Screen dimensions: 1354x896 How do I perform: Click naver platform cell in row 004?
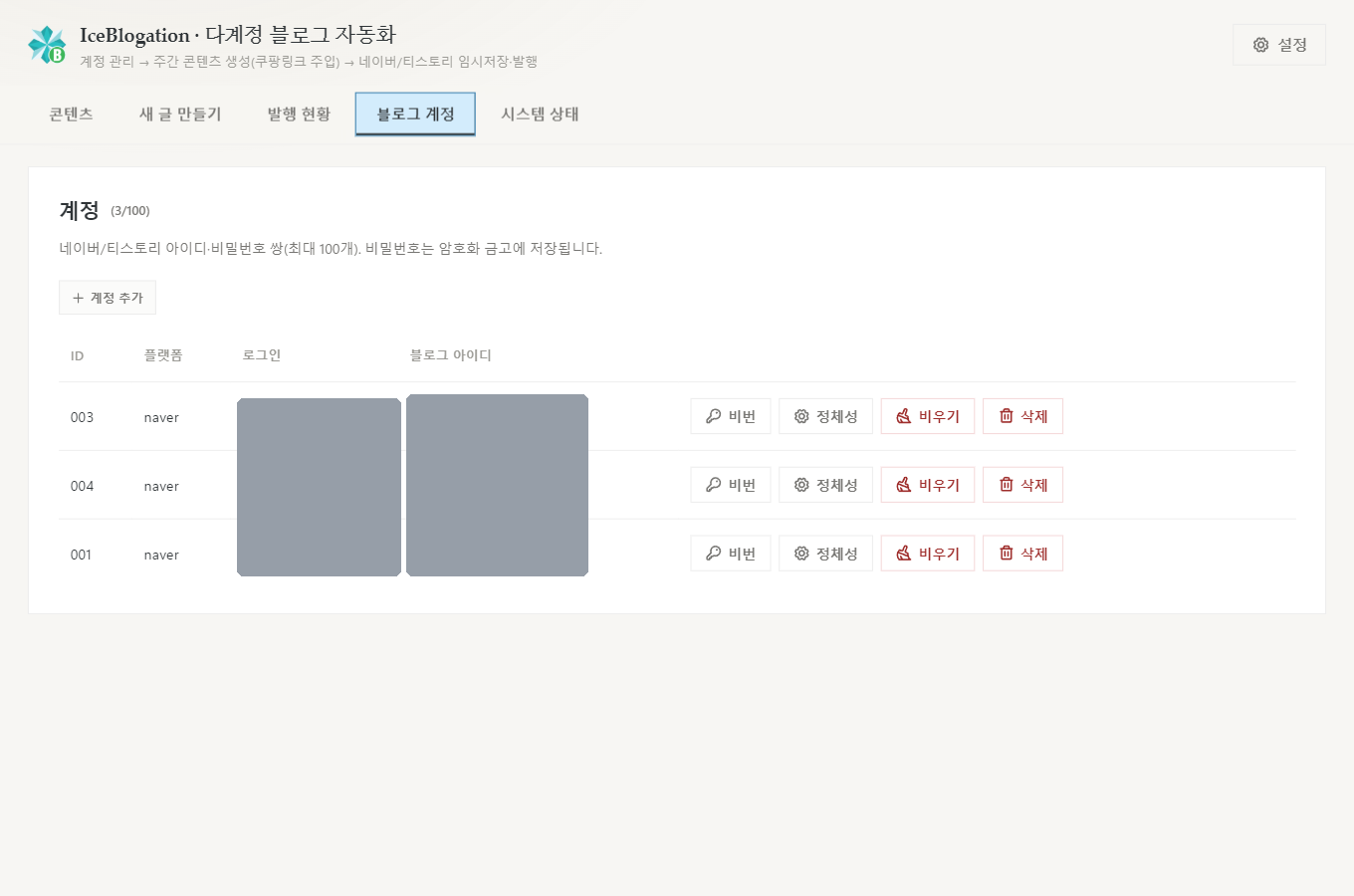tap(161, 487)
